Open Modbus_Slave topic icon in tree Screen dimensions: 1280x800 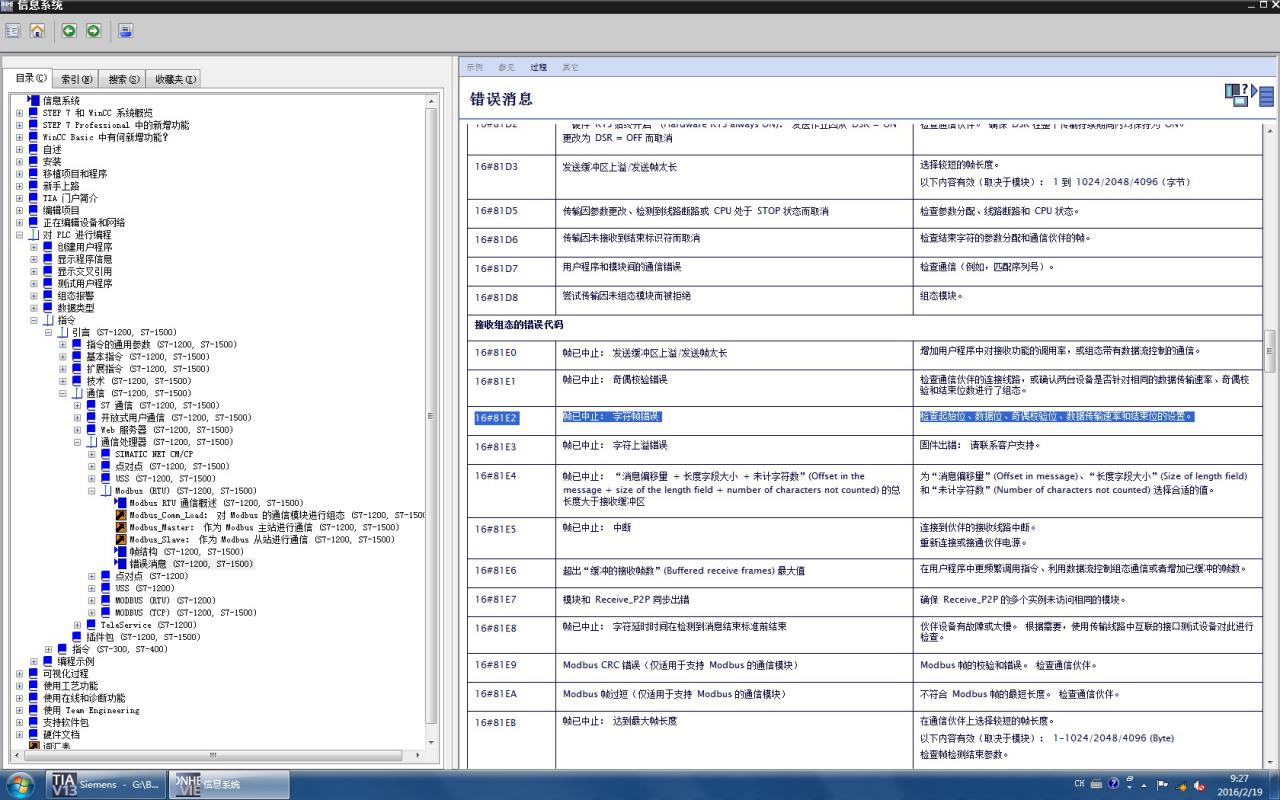(x=121, y=539)
